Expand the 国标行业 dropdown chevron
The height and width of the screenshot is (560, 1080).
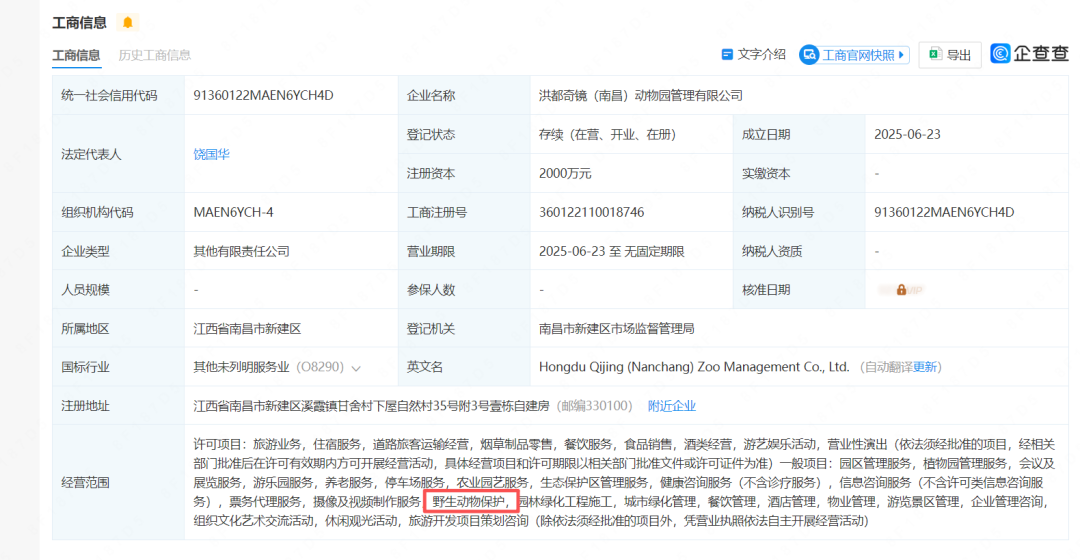click(x=356, y=369)
